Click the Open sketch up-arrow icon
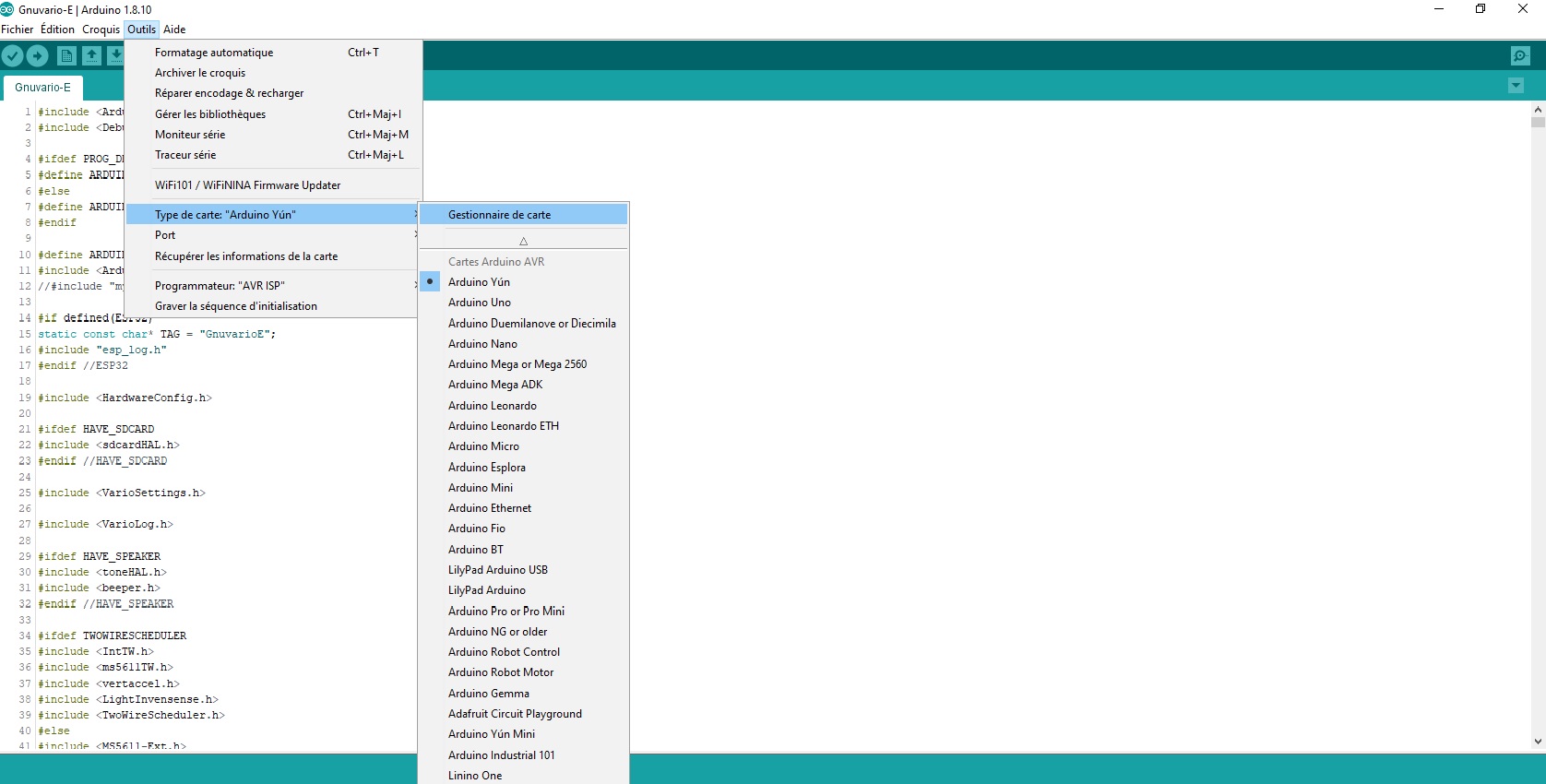1546x784 pixels. pyautogui.click(x=91, y=56)
